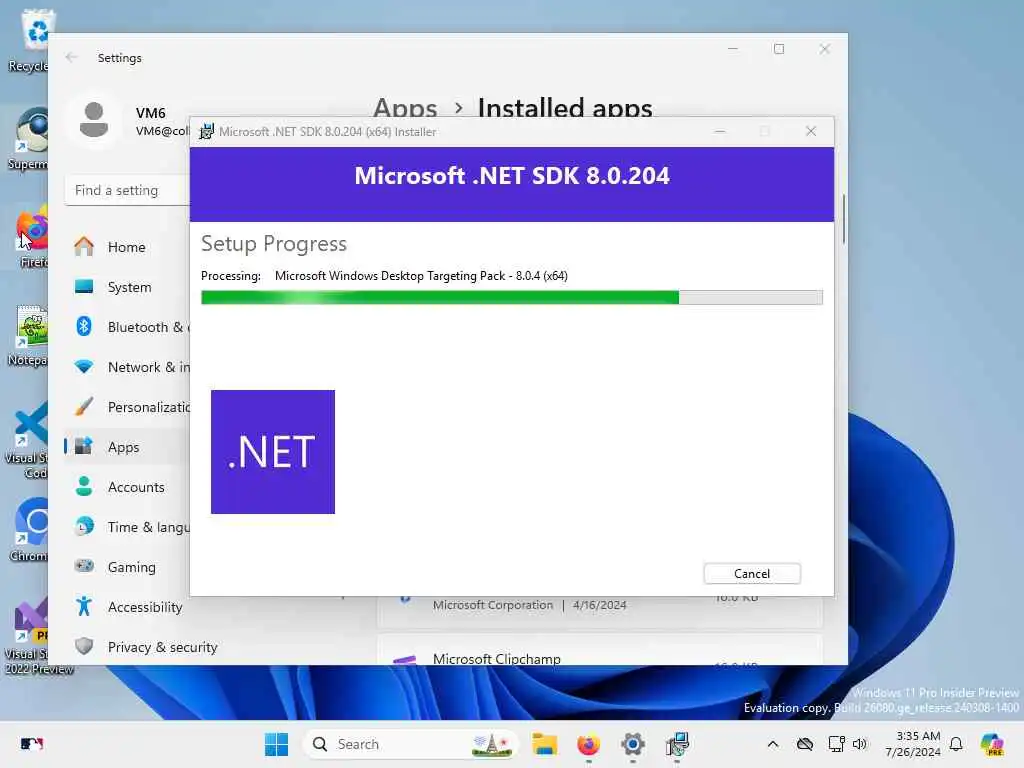This screenshot has width=1024, height=768.
Task: Open Network & internet settings
Action: click(x=127, y=367)
